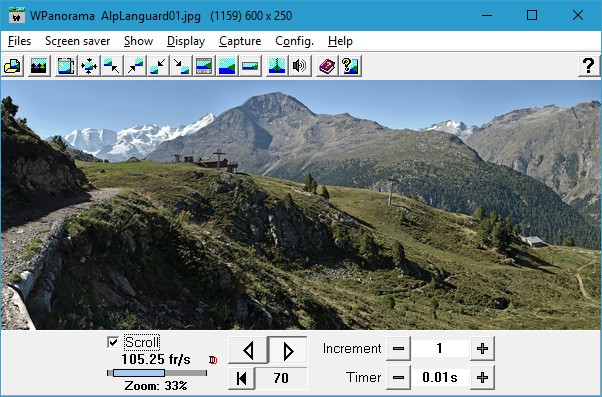
Task: Click the blue zoom slider bar
Action: pyautogui.click(x=139, y=373)
